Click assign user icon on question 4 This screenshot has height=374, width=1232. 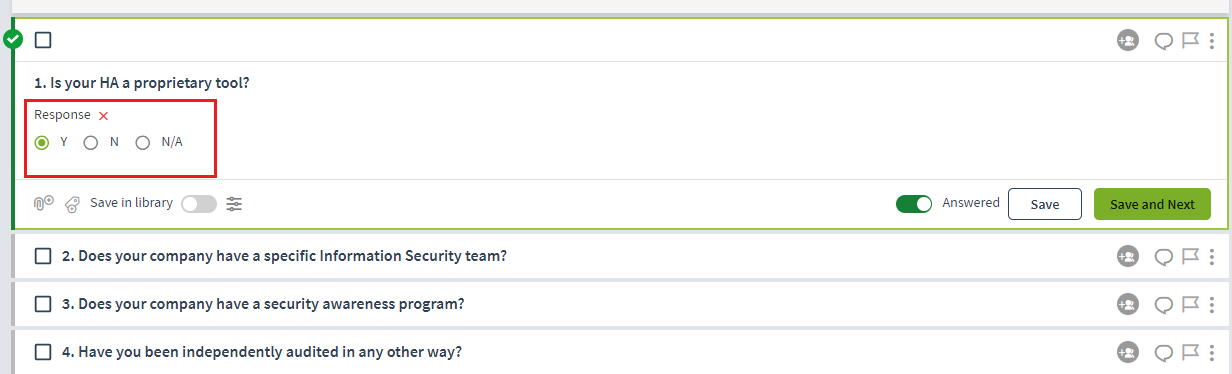tap(1128, 352)
